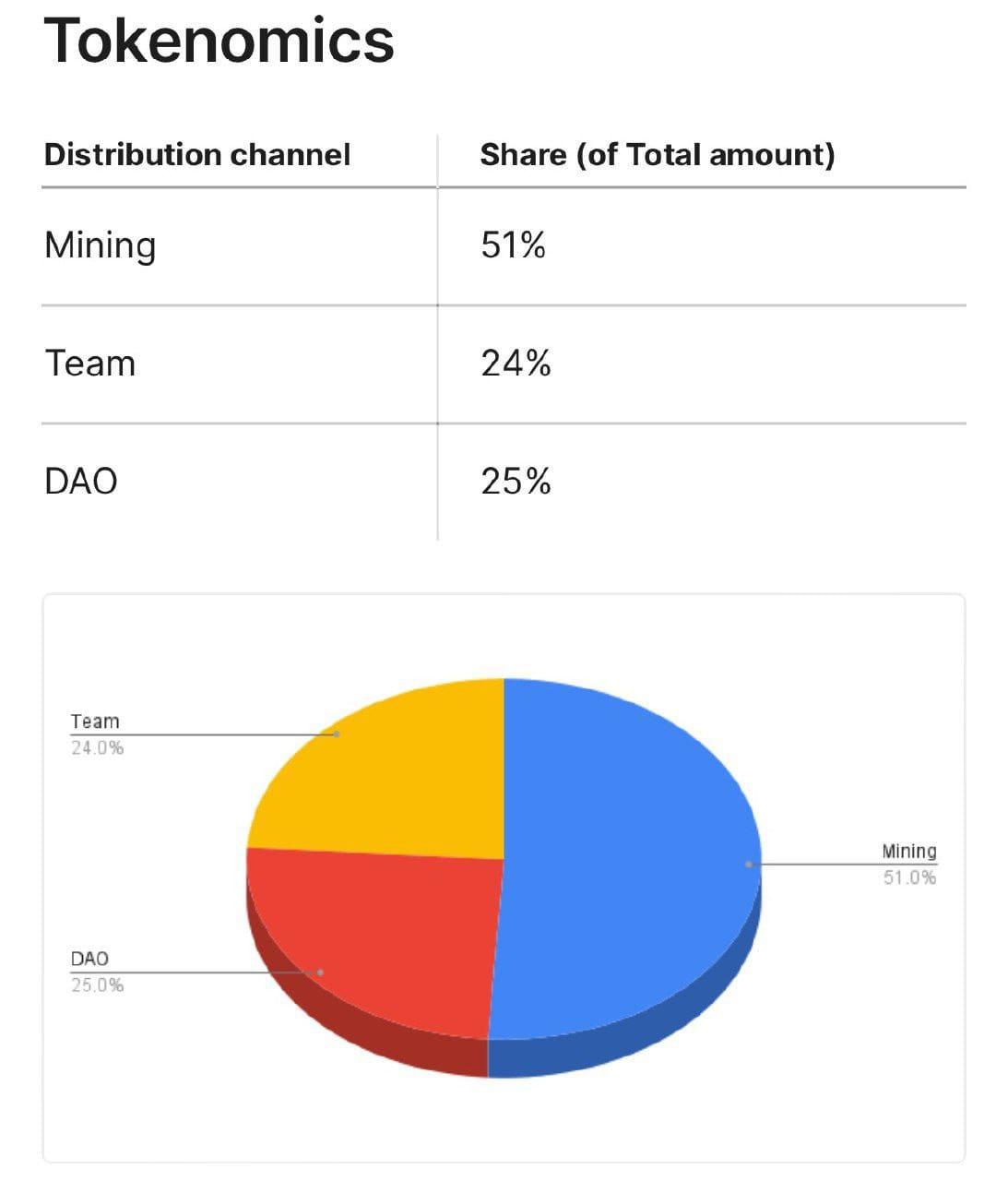This screenshot has width=1008, height=1181.
Task: Click the DAO chart label
Action: (89, 959)
